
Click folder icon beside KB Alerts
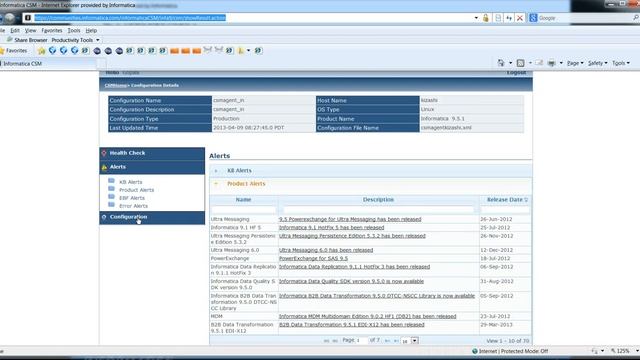point(111,181)
